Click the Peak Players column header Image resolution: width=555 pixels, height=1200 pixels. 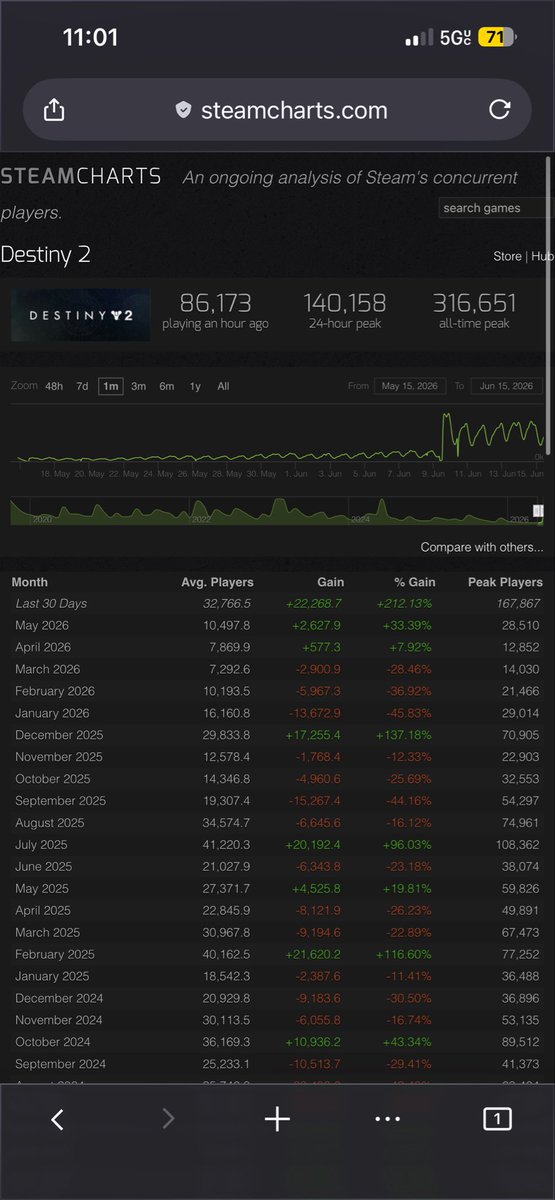coord(506,582)
